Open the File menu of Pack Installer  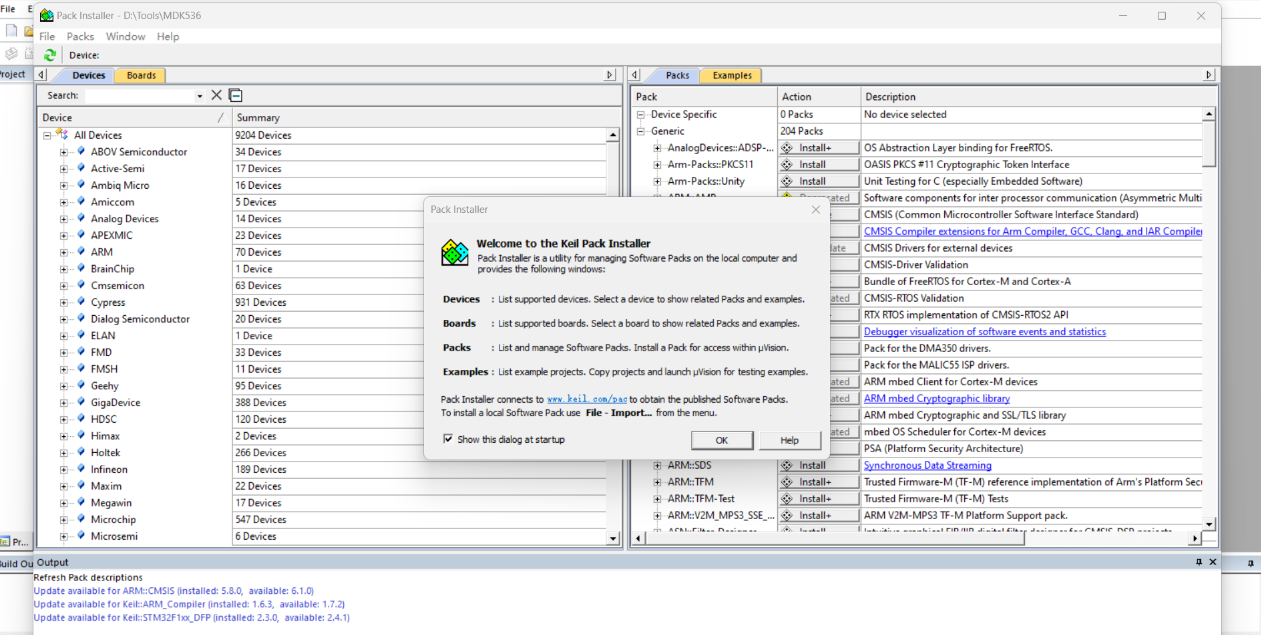pyautogui.click(x=47, y=36)
